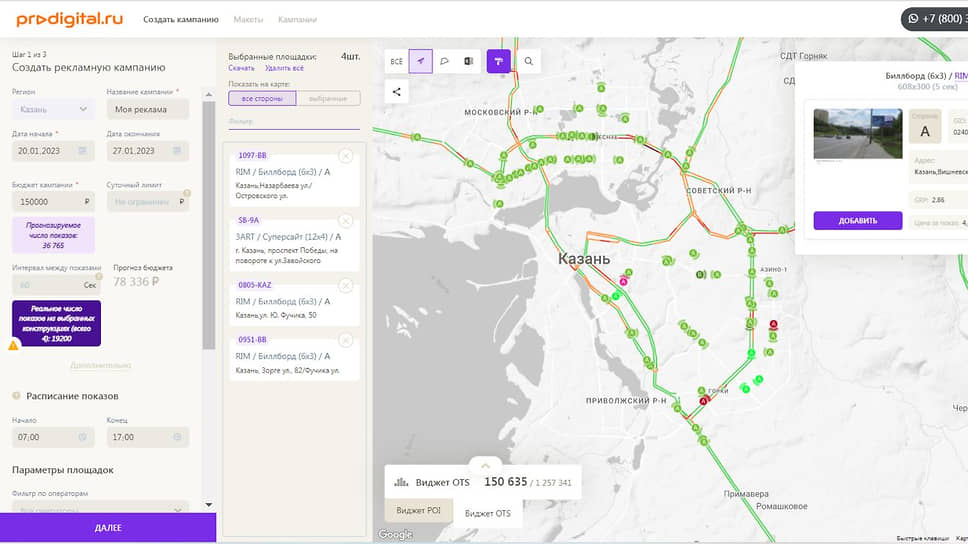The width and height of the screenshot is (968, 544).
Task: Open the Макеты menu item
Action: 248,20
